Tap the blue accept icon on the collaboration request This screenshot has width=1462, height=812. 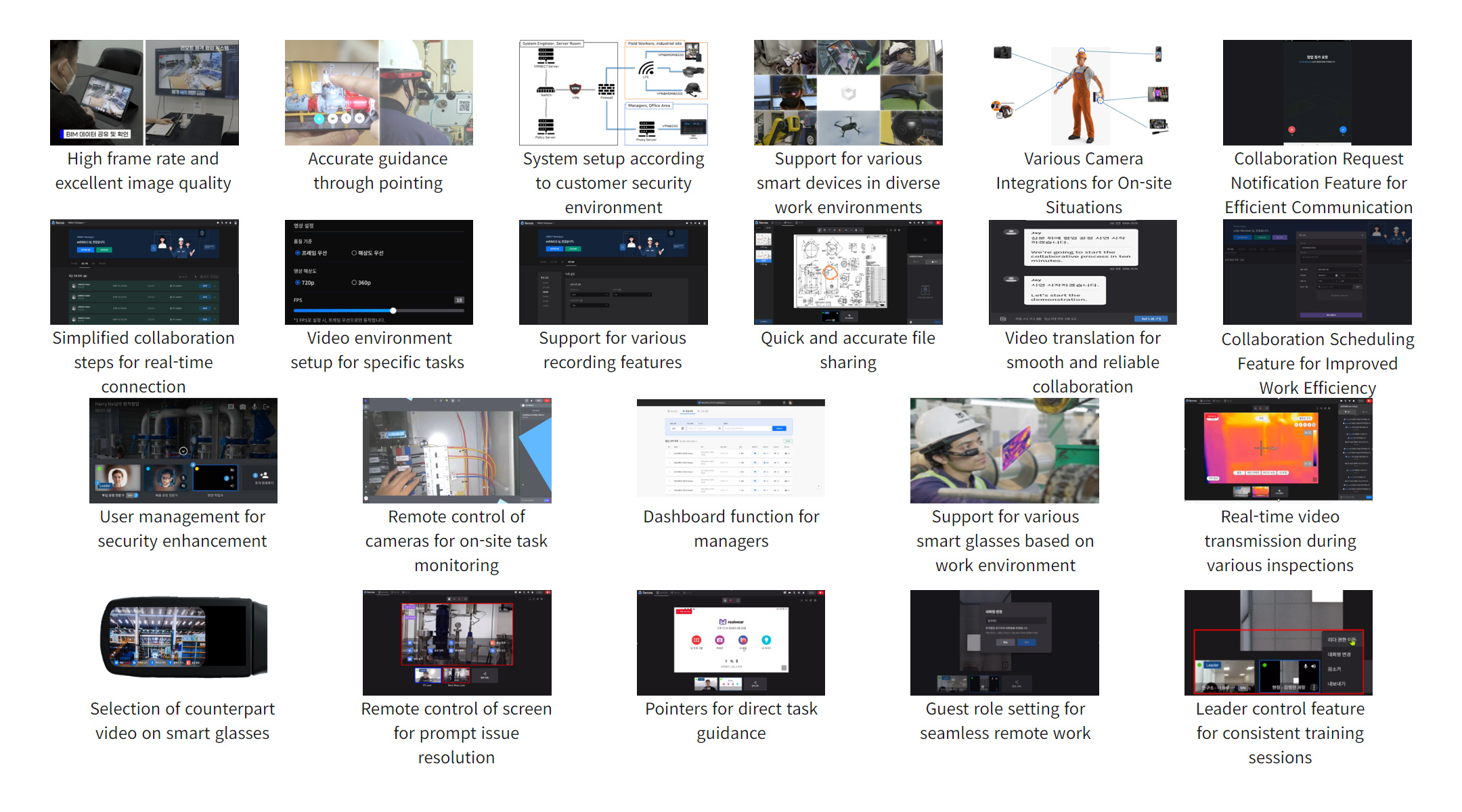point(1344,129)
